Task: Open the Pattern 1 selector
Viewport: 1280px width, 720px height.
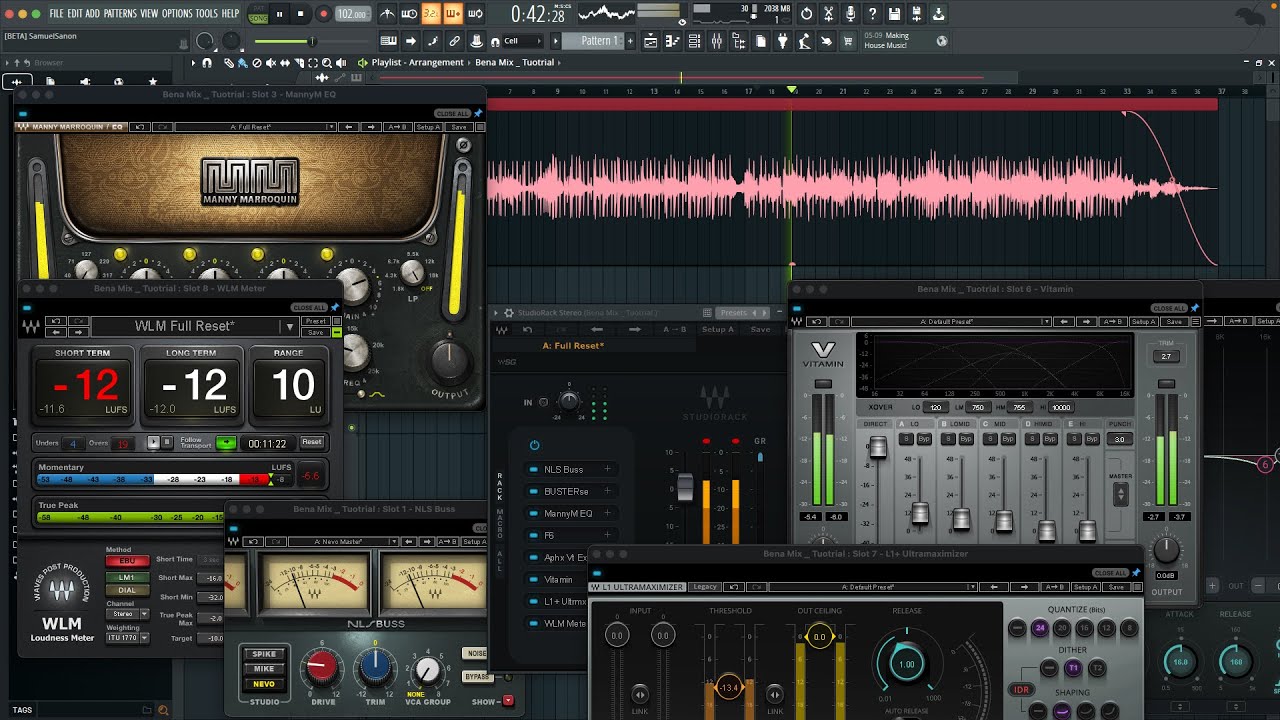Action: (594, 41)
